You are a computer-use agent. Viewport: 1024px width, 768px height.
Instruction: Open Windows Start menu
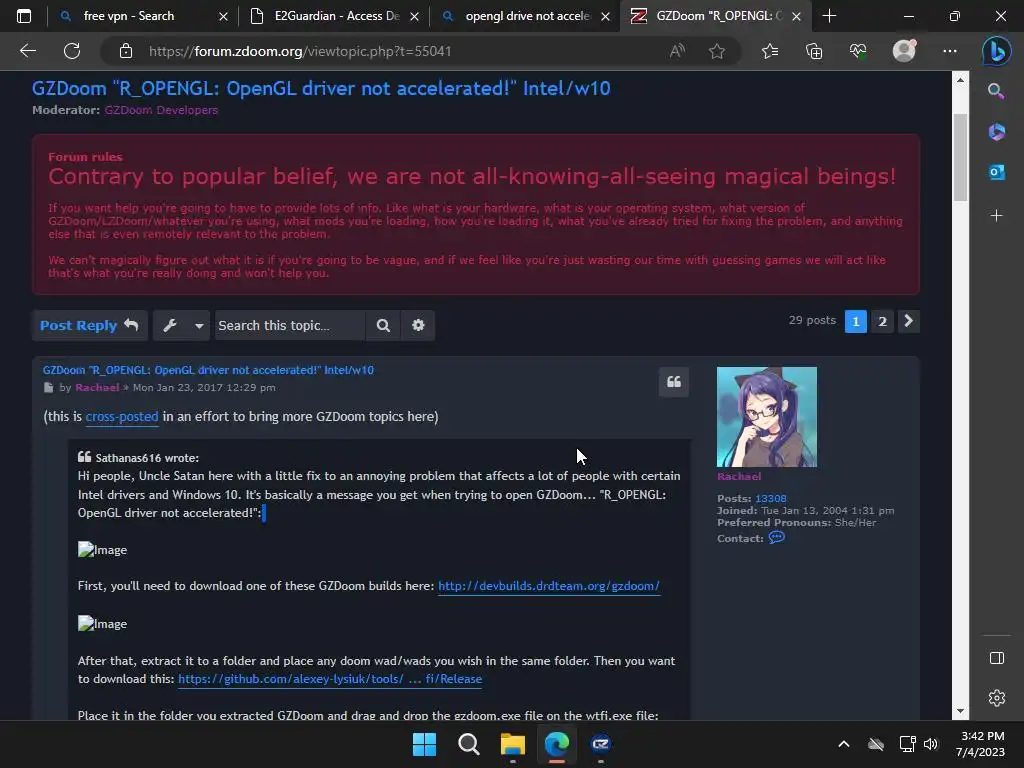pos(424,744)
